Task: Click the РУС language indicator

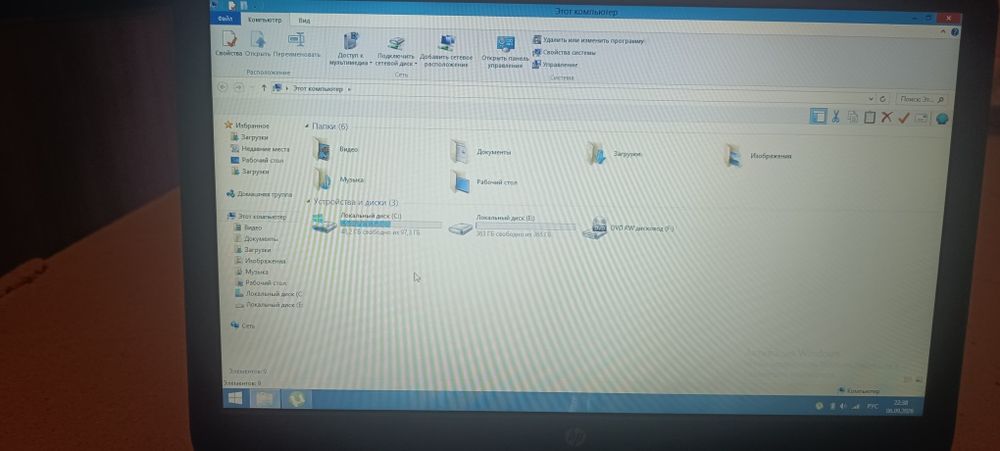Action: pos(872,406)
